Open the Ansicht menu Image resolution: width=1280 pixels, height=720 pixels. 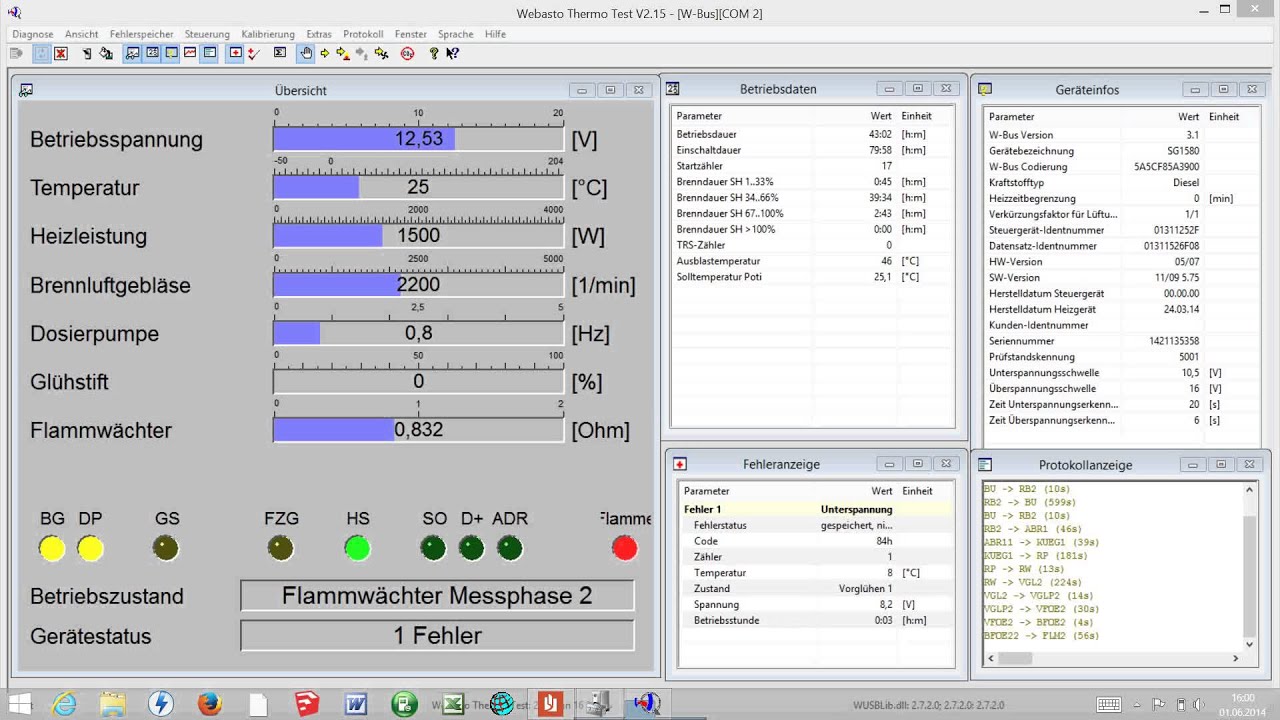tap(82, 34)
